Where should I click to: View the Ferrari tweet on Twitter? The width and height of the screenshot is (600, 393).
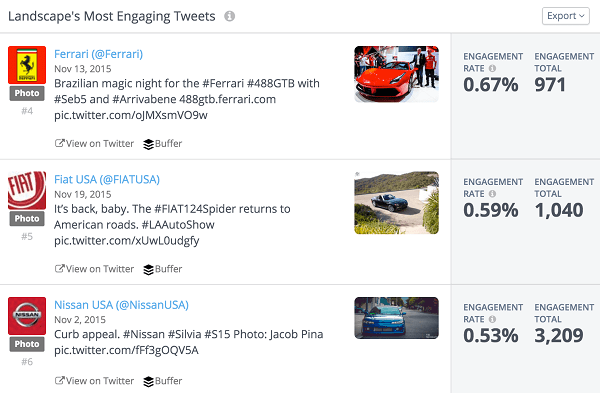(x=95, y=144)
